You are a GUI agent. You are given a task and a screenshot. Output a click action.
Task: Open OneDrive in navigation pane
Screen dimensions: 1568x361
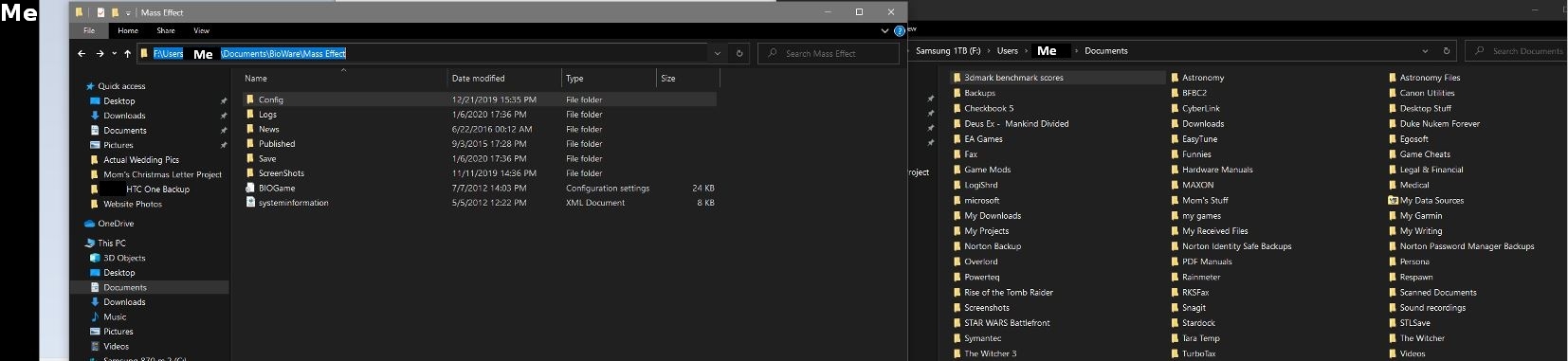pos(116,224)
